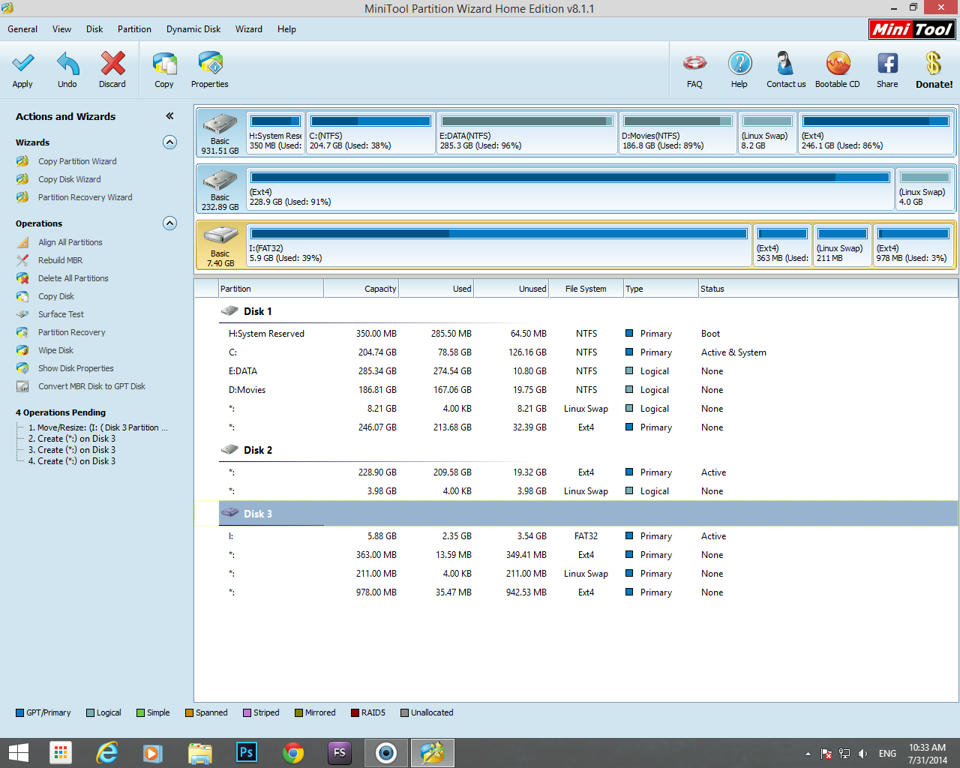The image size is (960, 768).
Task: Open the partition Properties tool
Action: pyautogui.click(x=209, y=65)
